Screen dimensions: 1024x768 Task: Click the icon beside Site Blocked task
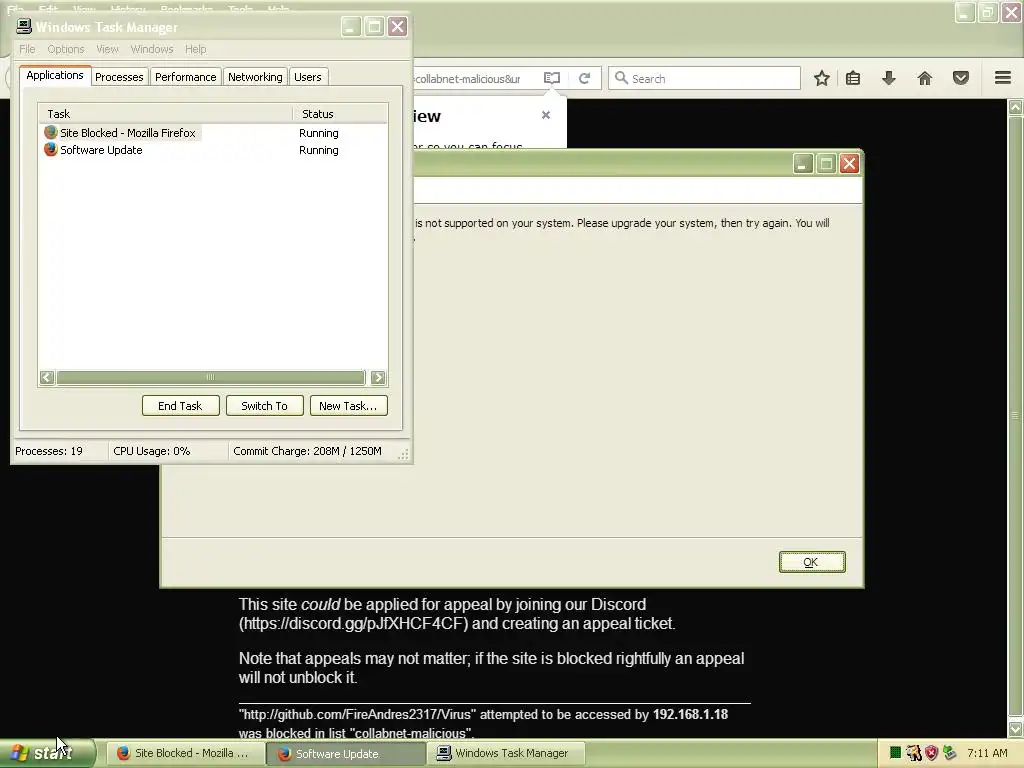click(x=51, y=133)
